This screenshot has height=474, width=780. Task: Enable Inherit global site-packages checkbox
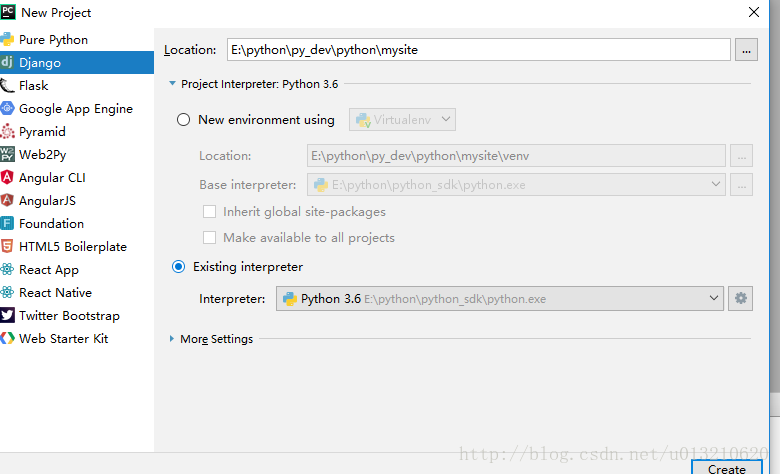point(209,212)
